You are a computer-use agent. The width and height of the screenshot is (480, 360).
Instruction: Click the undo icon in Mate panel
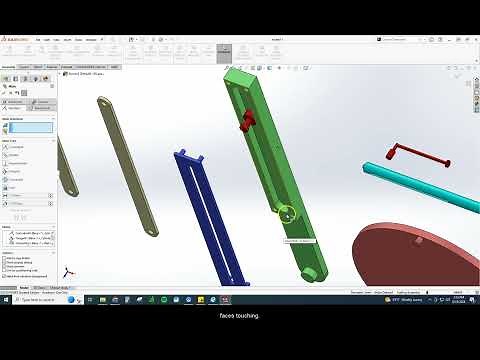coord(17,93)
